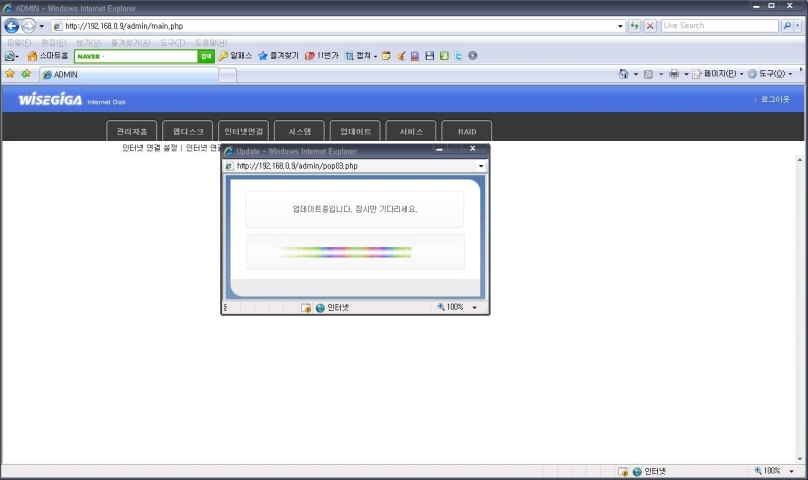808x480 pixels.
Task: Click the Live Search magnifier icon
Action: 785,25
